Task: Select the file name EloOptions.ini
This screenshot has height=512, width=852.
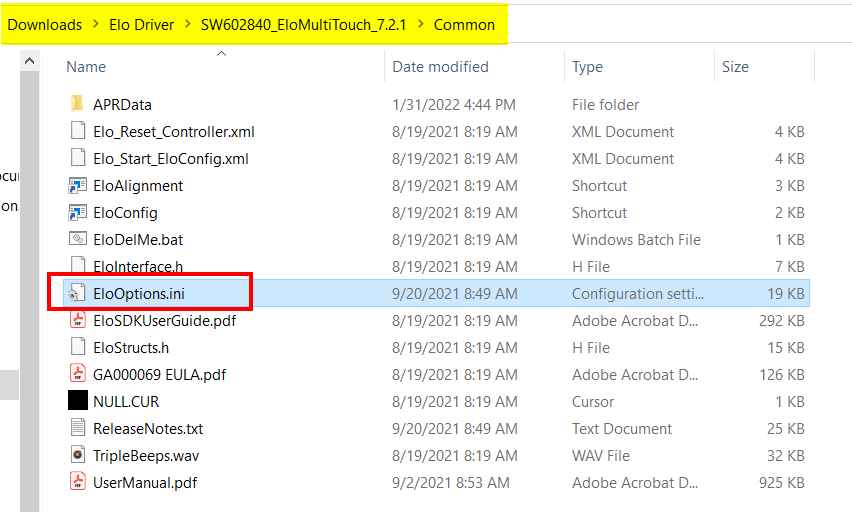Action: click(139, 294)
